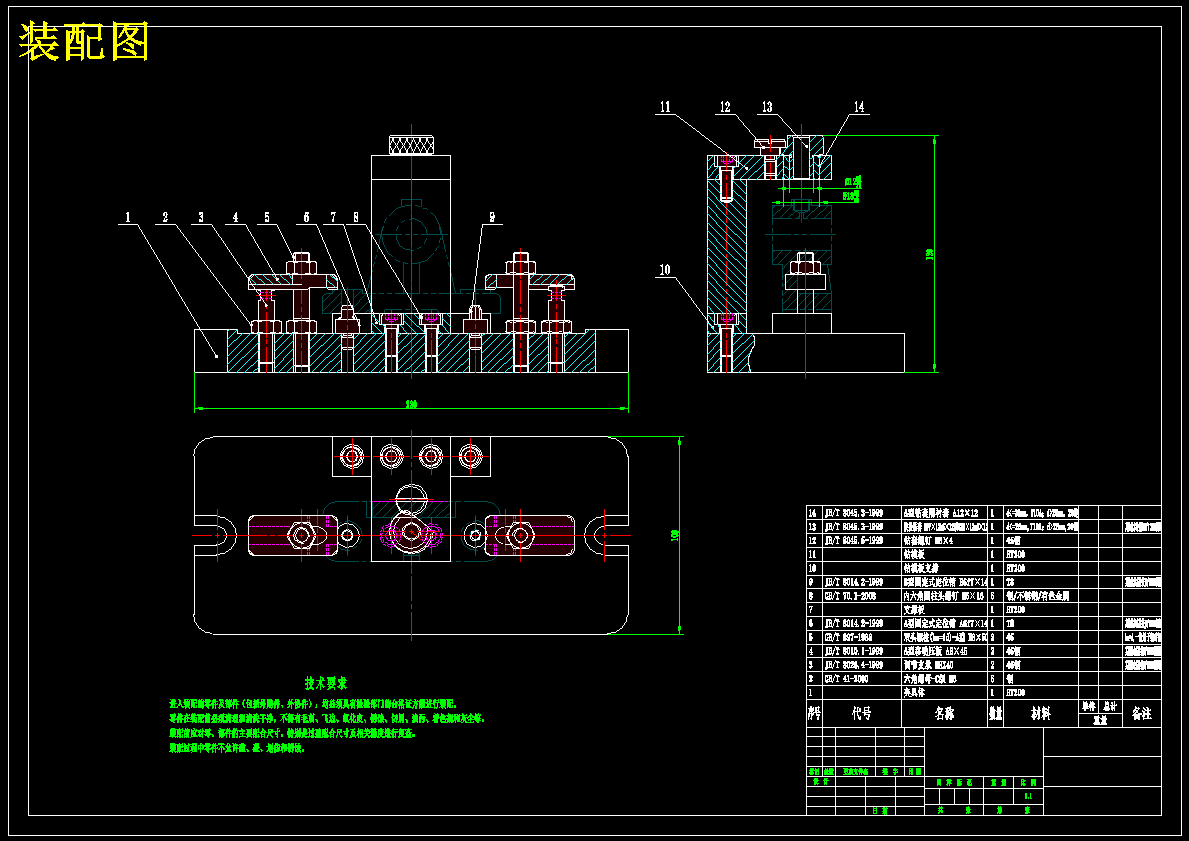This screenshot has height=841, width=1189.
Task: Pick callout number 5 above the front view
Action: click(267, 218)
